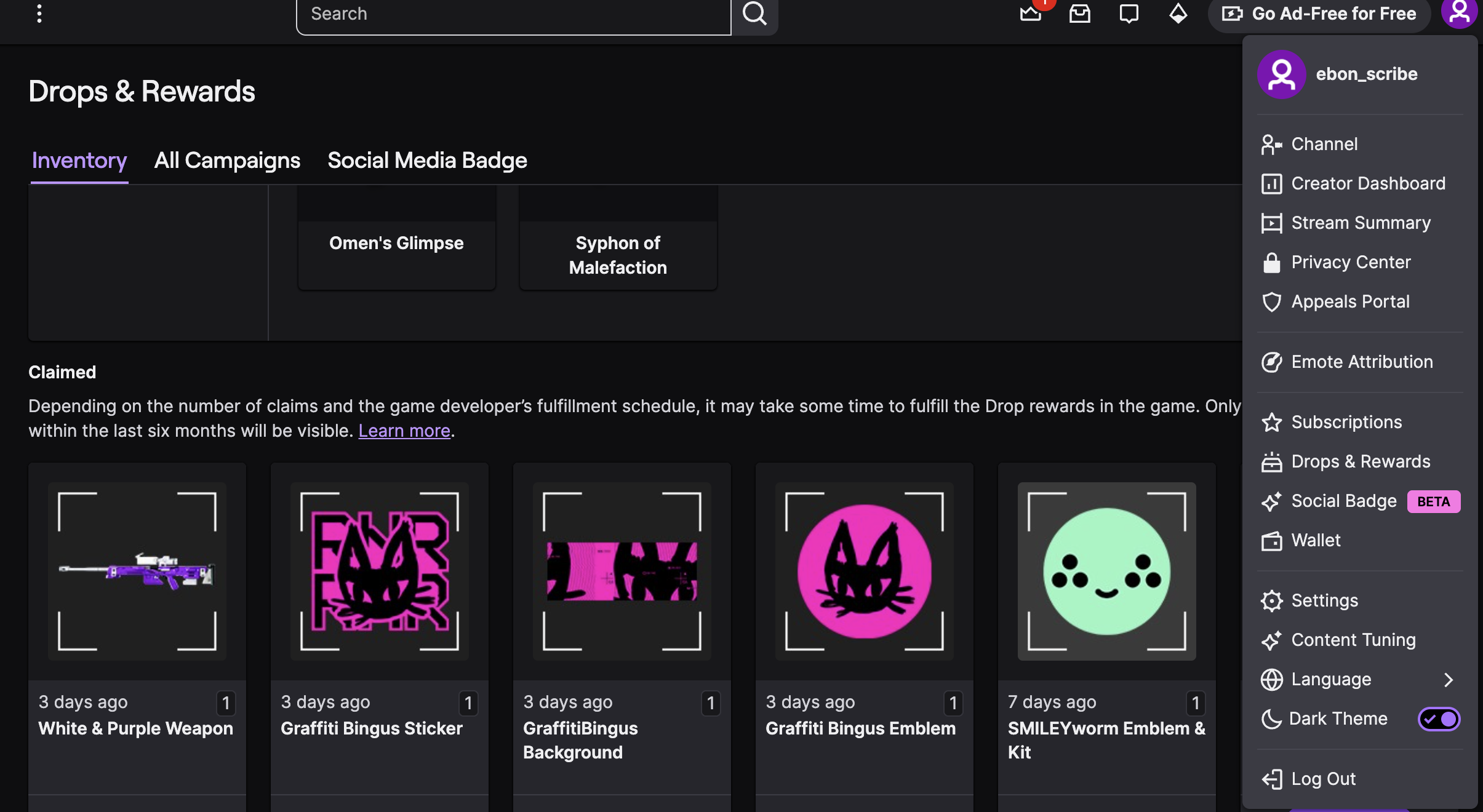Image resolution: width=1483 pixels, height=812 pixels.
Task: Switch to the All Campaigns tab
Action: 227,161
